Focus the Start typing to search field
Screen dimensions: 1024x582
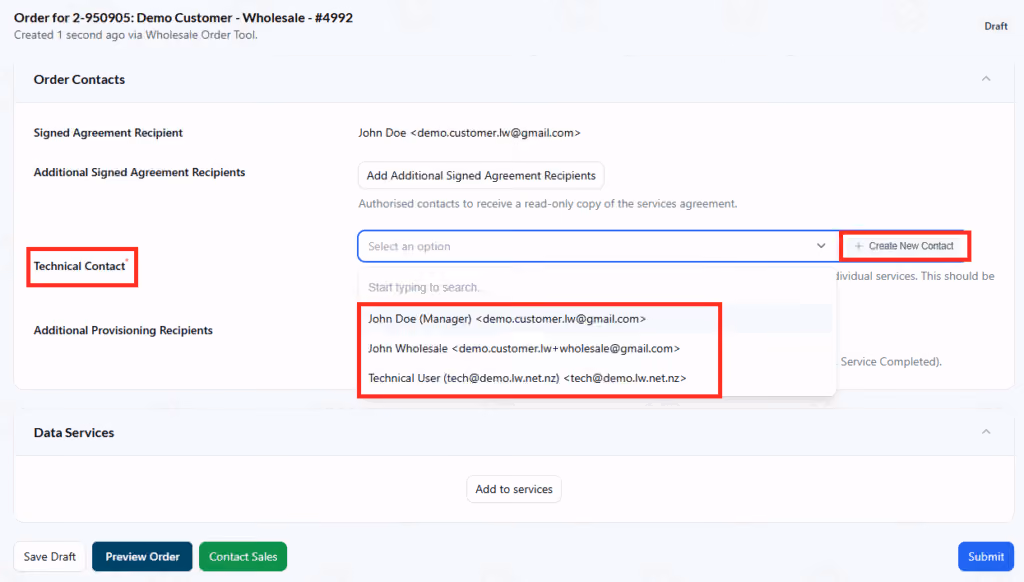click(596, 287)
